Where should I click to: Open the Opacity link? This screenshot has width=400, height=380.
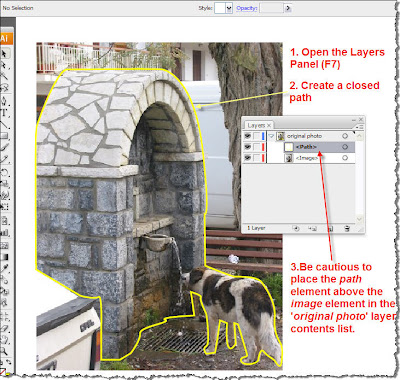pos(246,8)
